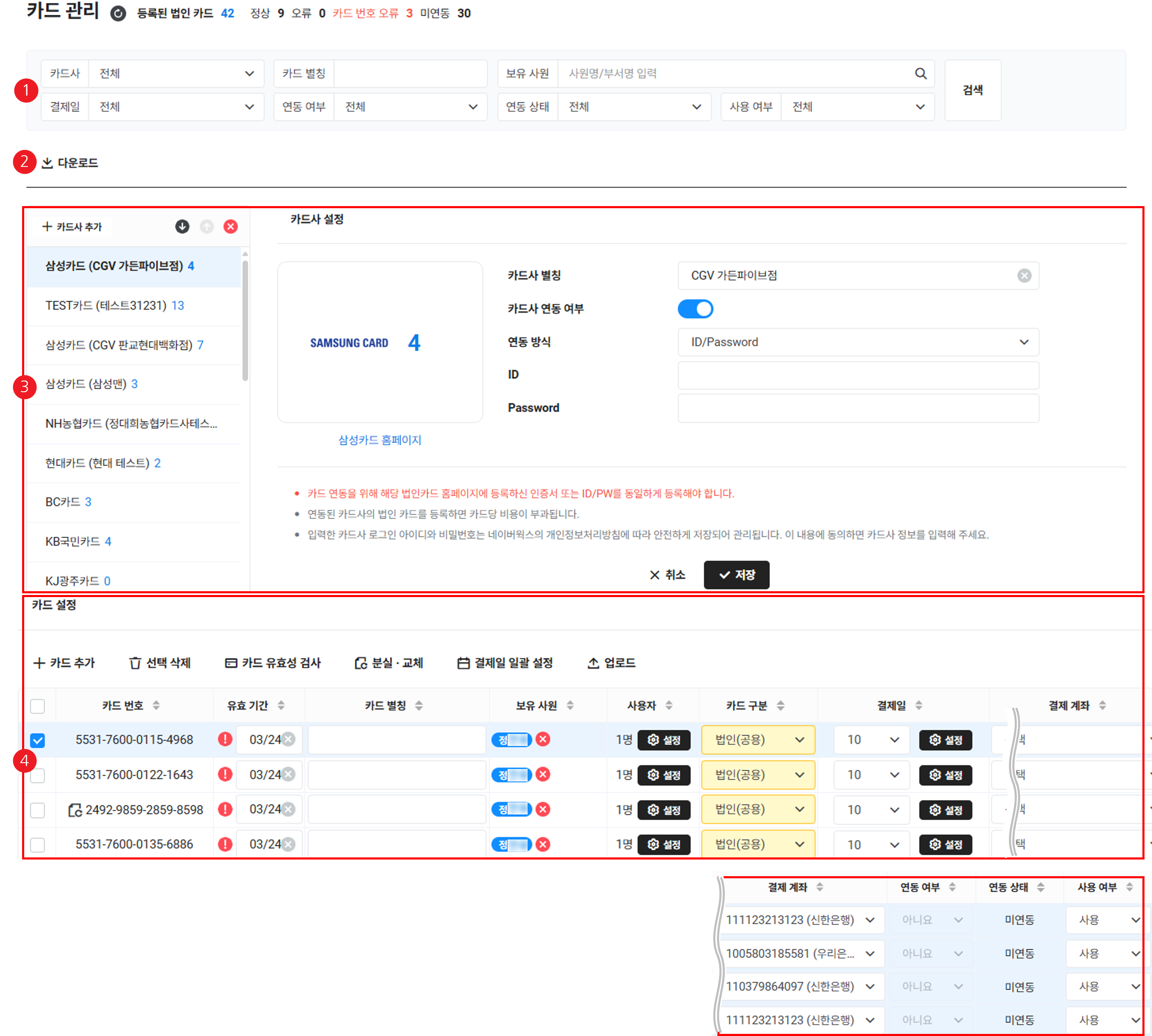Uncheck the checkbox for card 5531-7600-0115-4968
The width and height of the screenshot is (1152, 1036).
(x=38, y=740)
